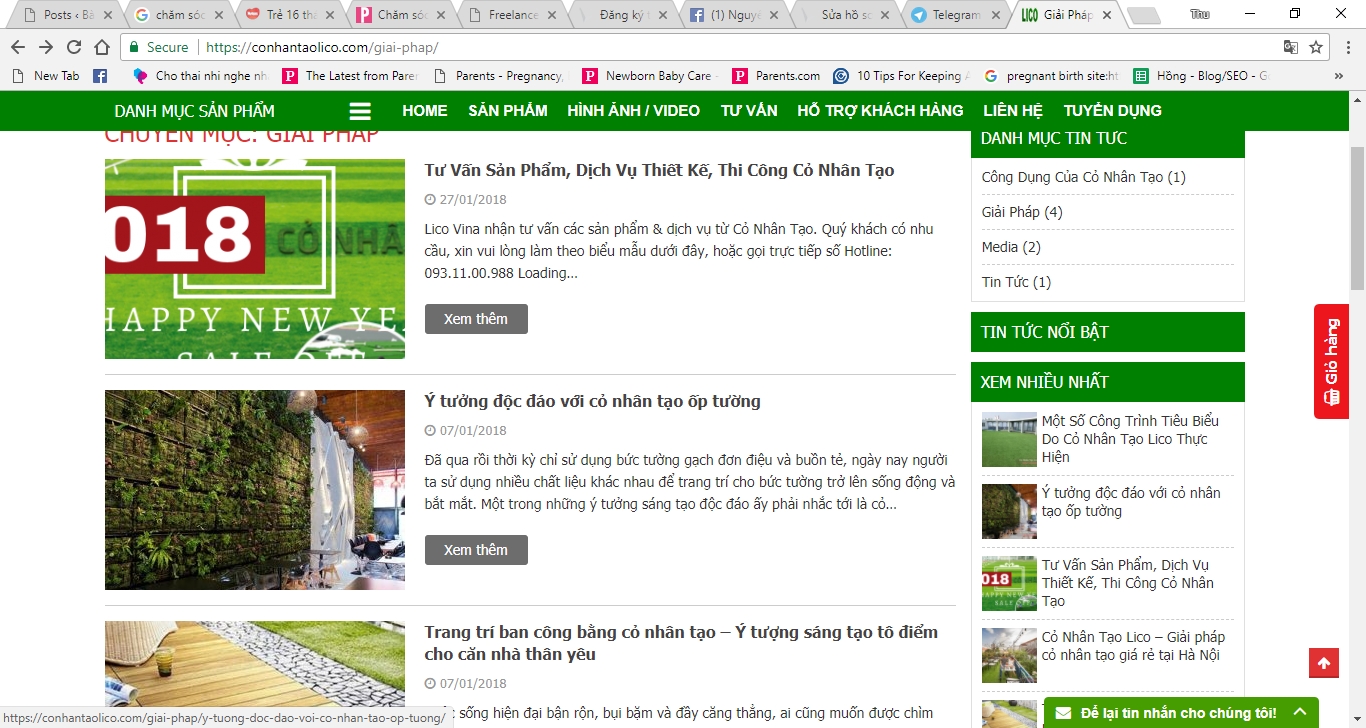The image size is (1366, 728).
Task: Open the Danh Mục Sản Phẩm category menu
Action: (x=194, y=111)
